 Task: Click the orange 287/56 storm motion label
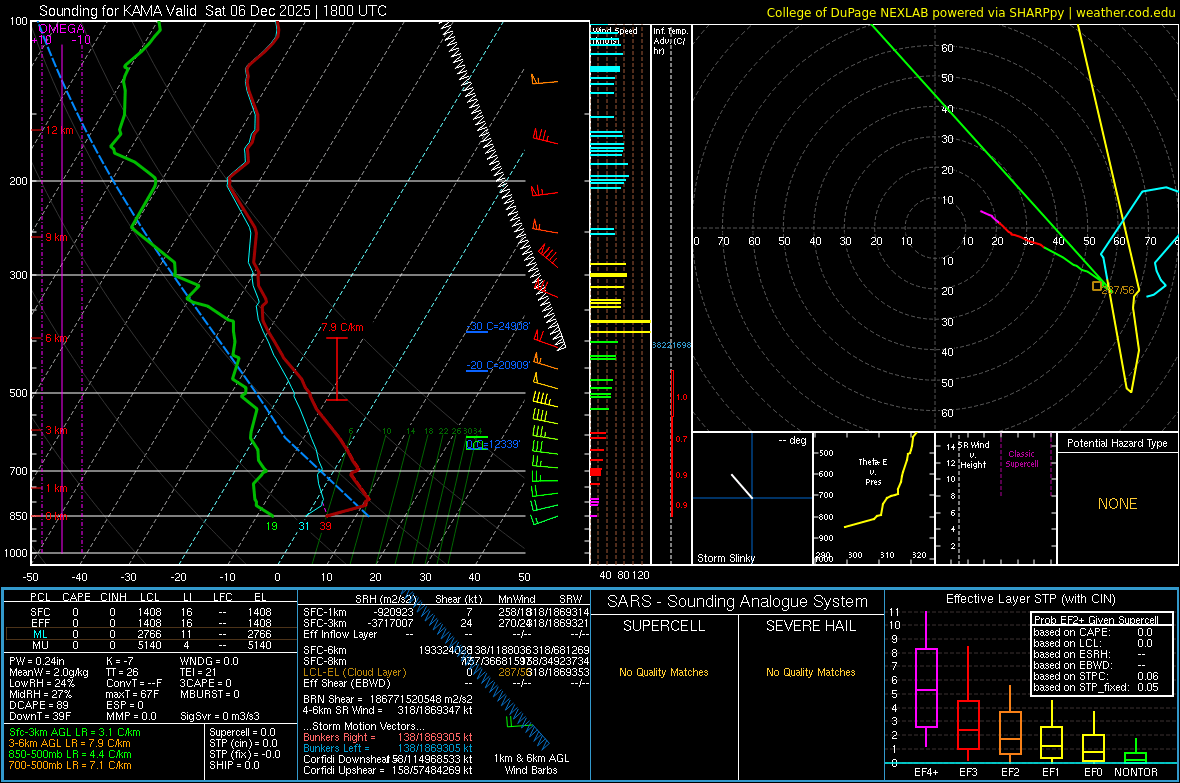[1119, 290]
